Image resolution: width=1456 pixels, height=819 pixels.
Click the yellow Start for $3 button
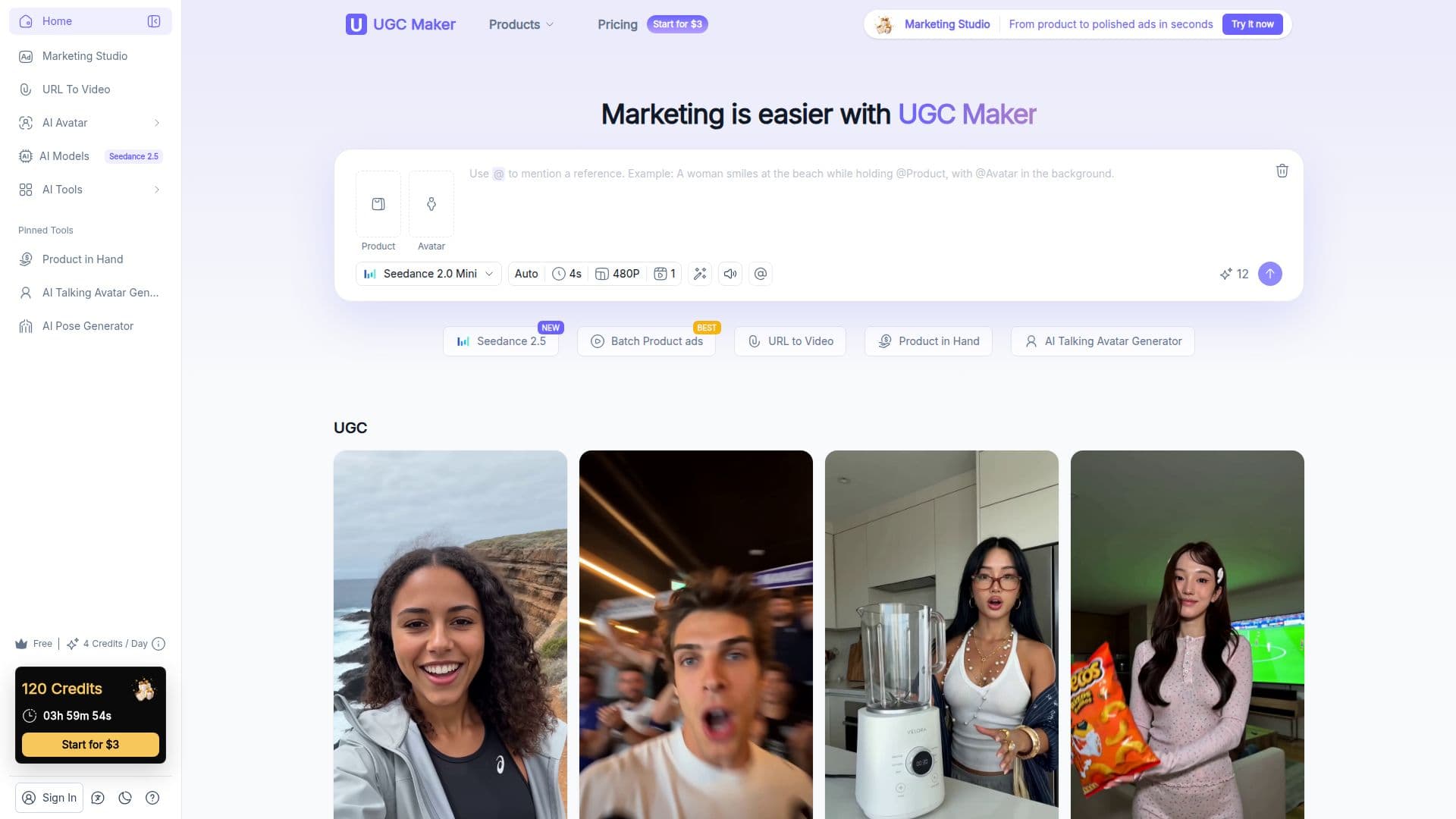coord(90,745)
